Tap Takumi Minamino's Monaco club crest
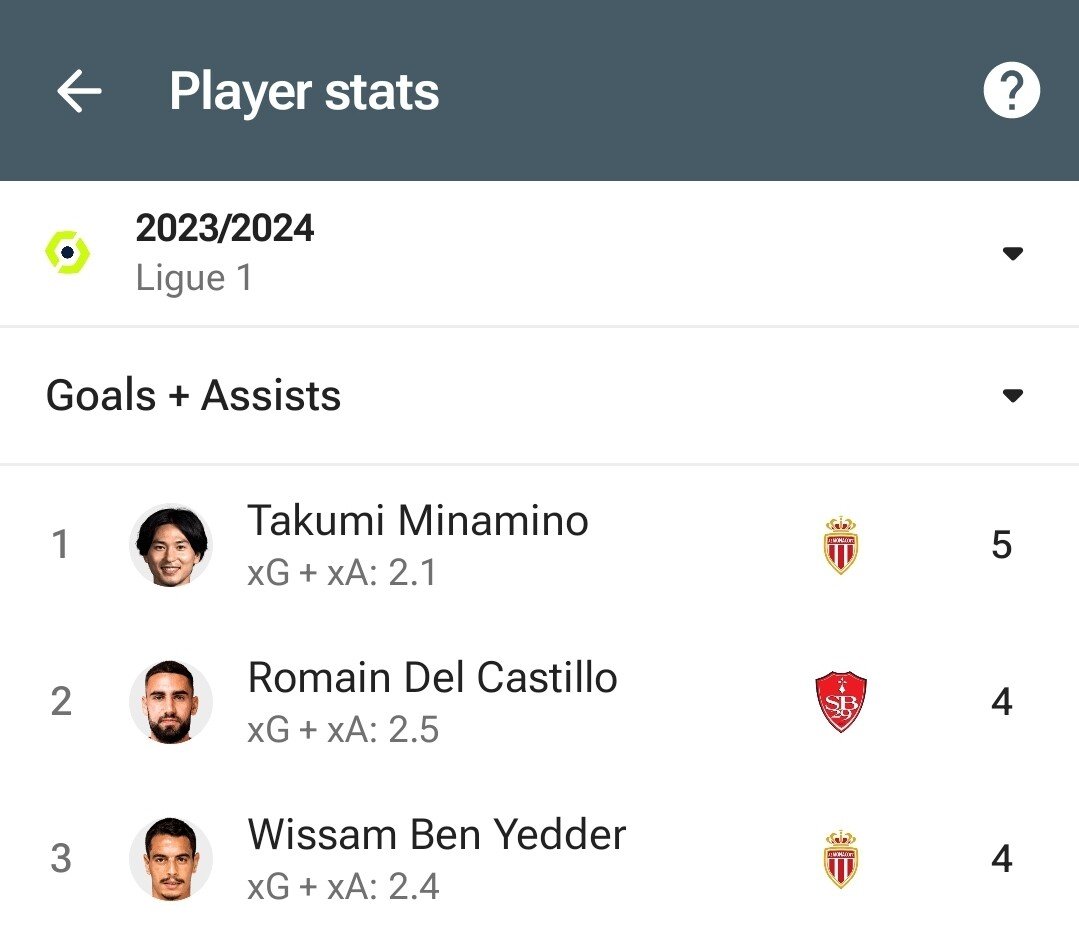The image size is (1079, 926). coord(841,545)
